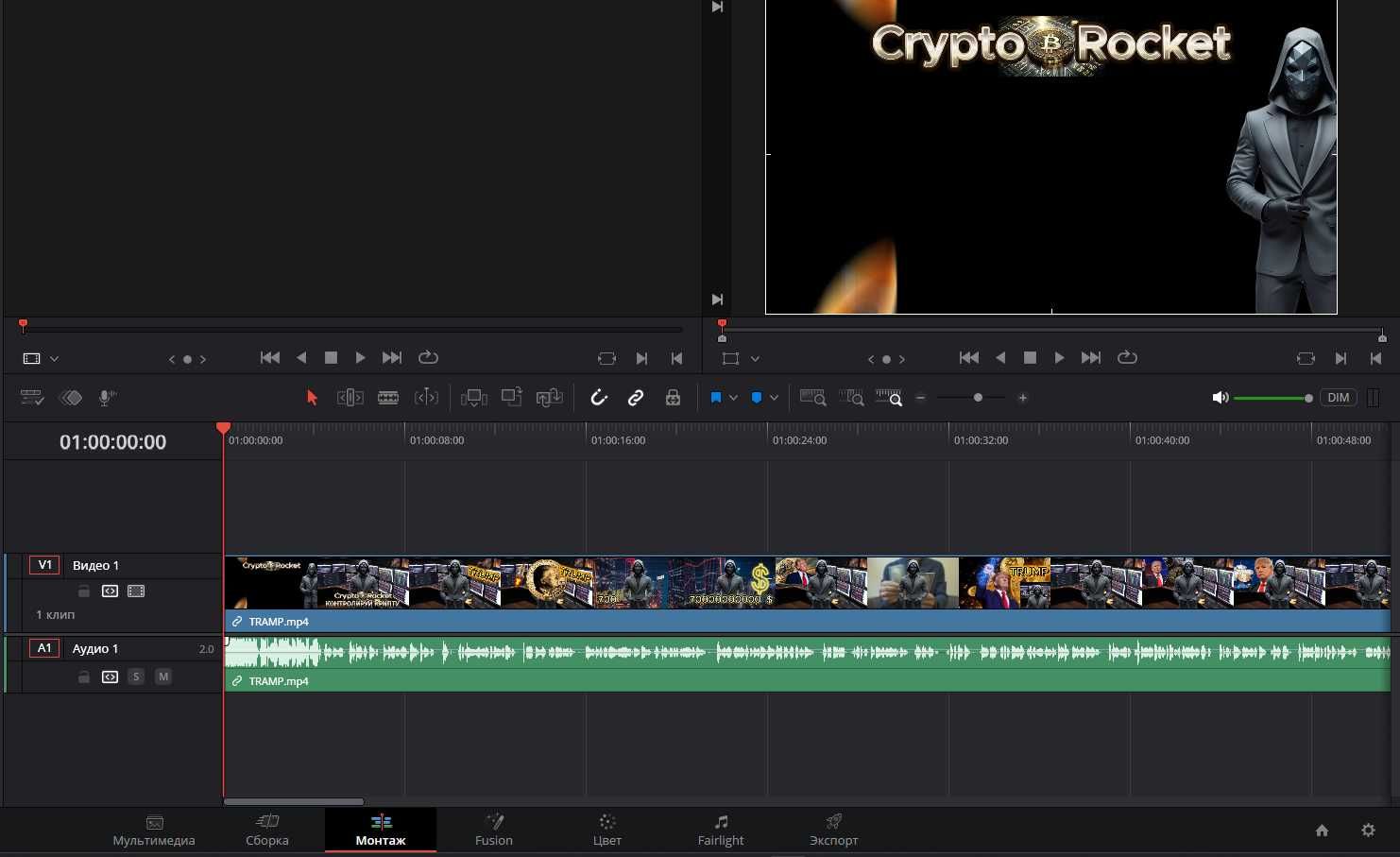Expand the marker color dropdown arrow
This screenshot has width=1400, height=857.
[774, 398]
